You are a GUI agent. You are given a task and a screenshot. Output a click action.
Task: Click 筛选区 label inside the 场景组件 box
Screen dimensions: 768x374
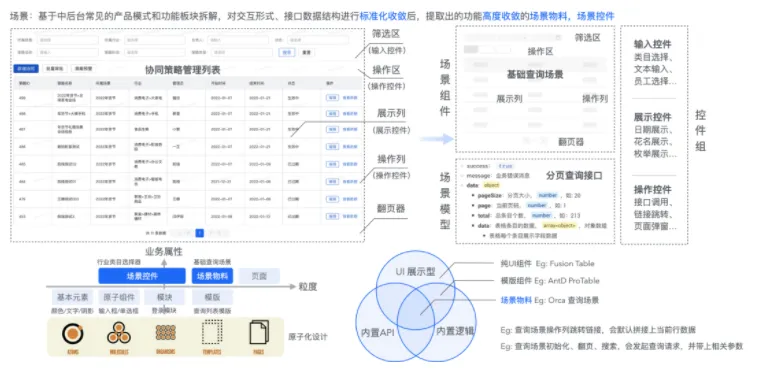(x=587, y=38)
